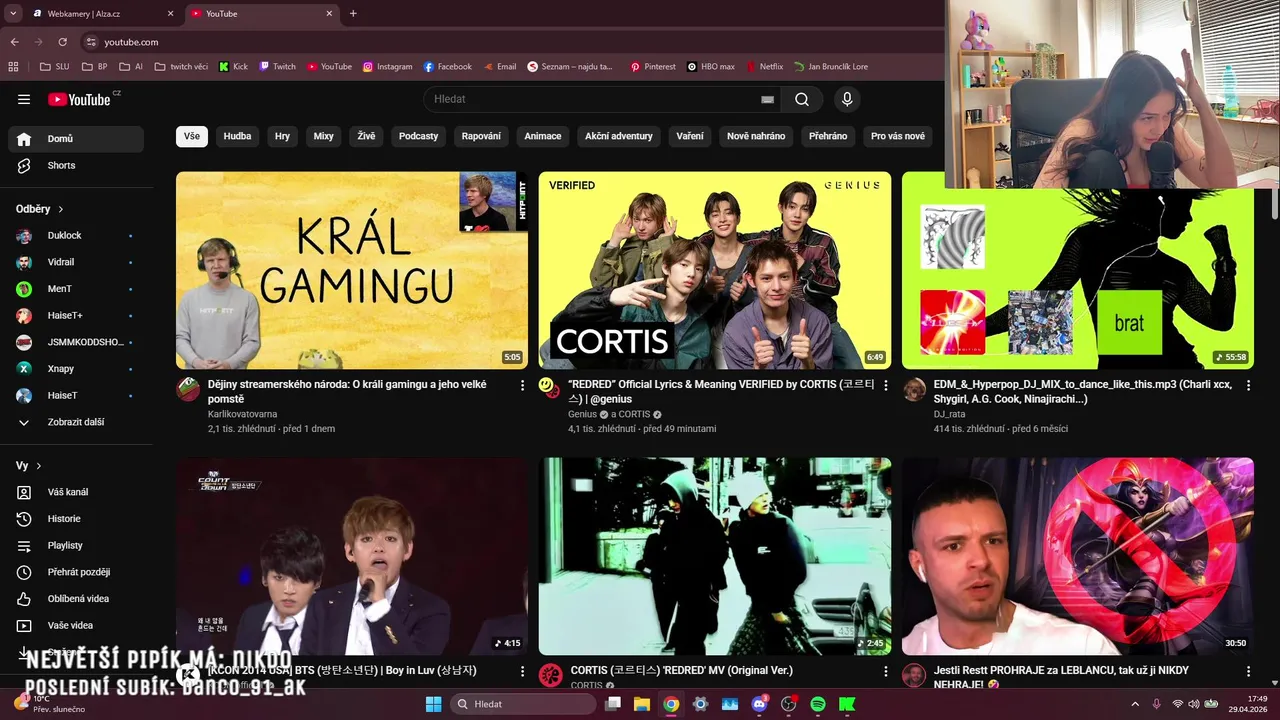Reload the page in browser toolbar
1280x720 pixels.
[62, 42]
